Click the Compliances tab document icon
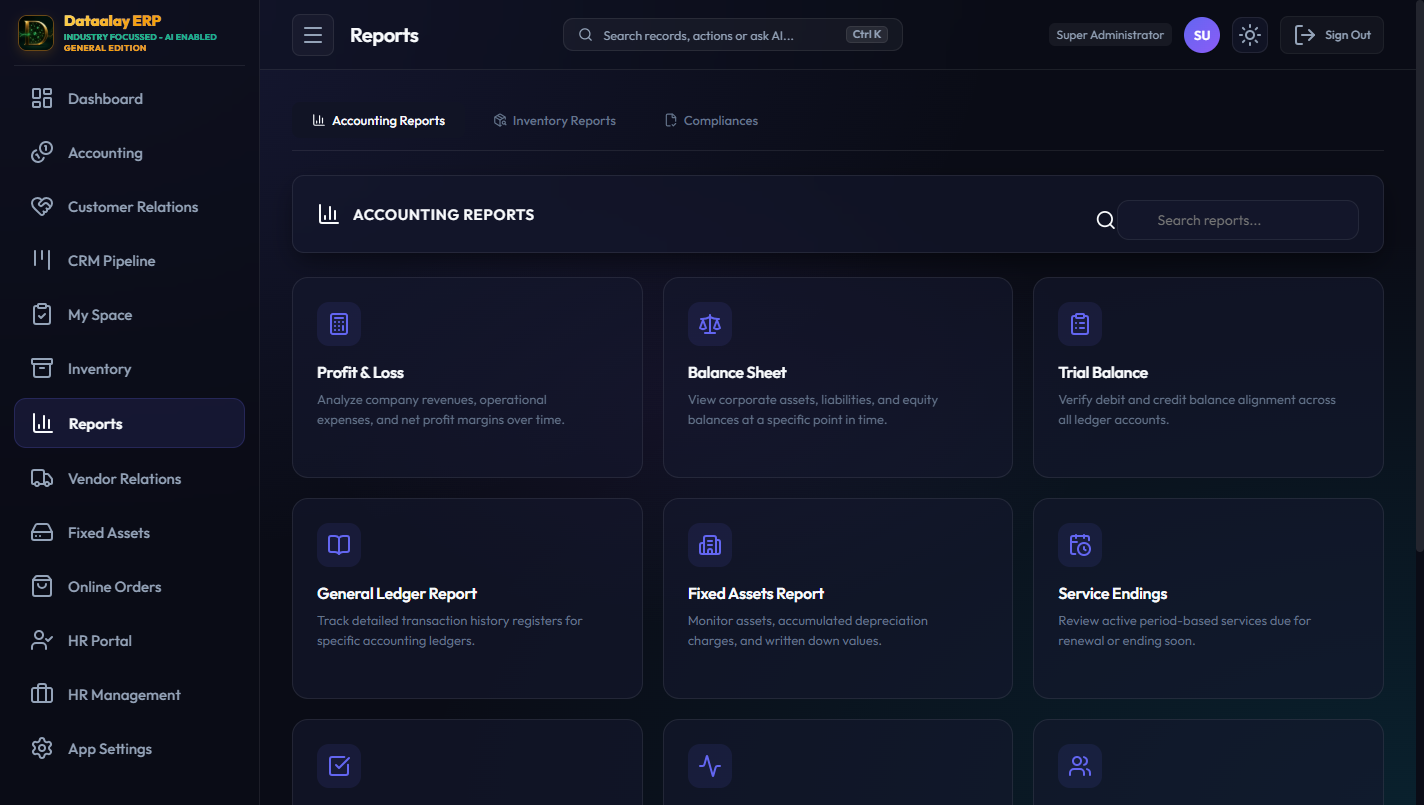The width and height of the screenshot is (1424, 805). (x=671, y=121)
